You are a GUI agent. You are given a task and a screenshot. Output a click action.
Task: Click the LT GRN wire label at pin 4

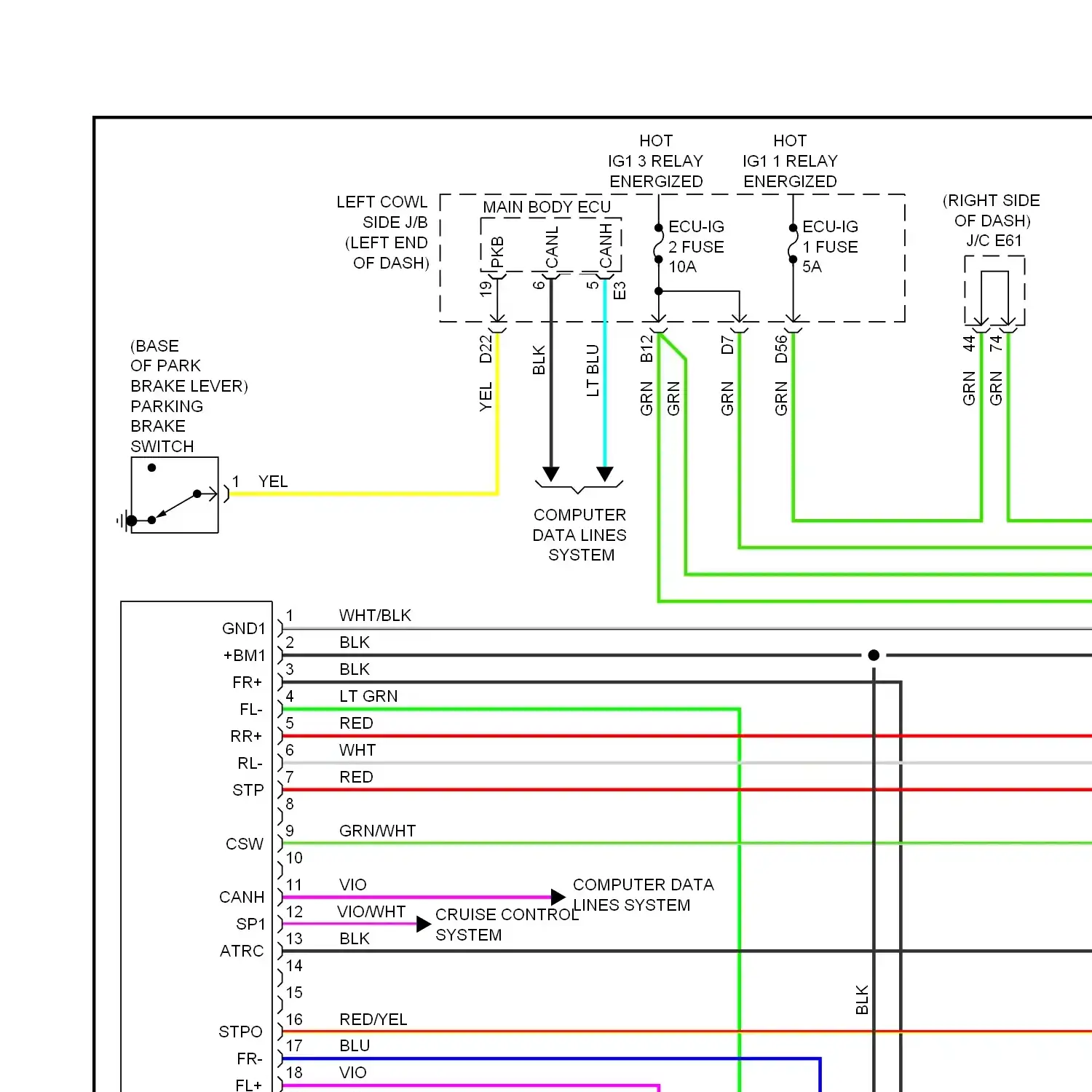(x=368, y=696)
